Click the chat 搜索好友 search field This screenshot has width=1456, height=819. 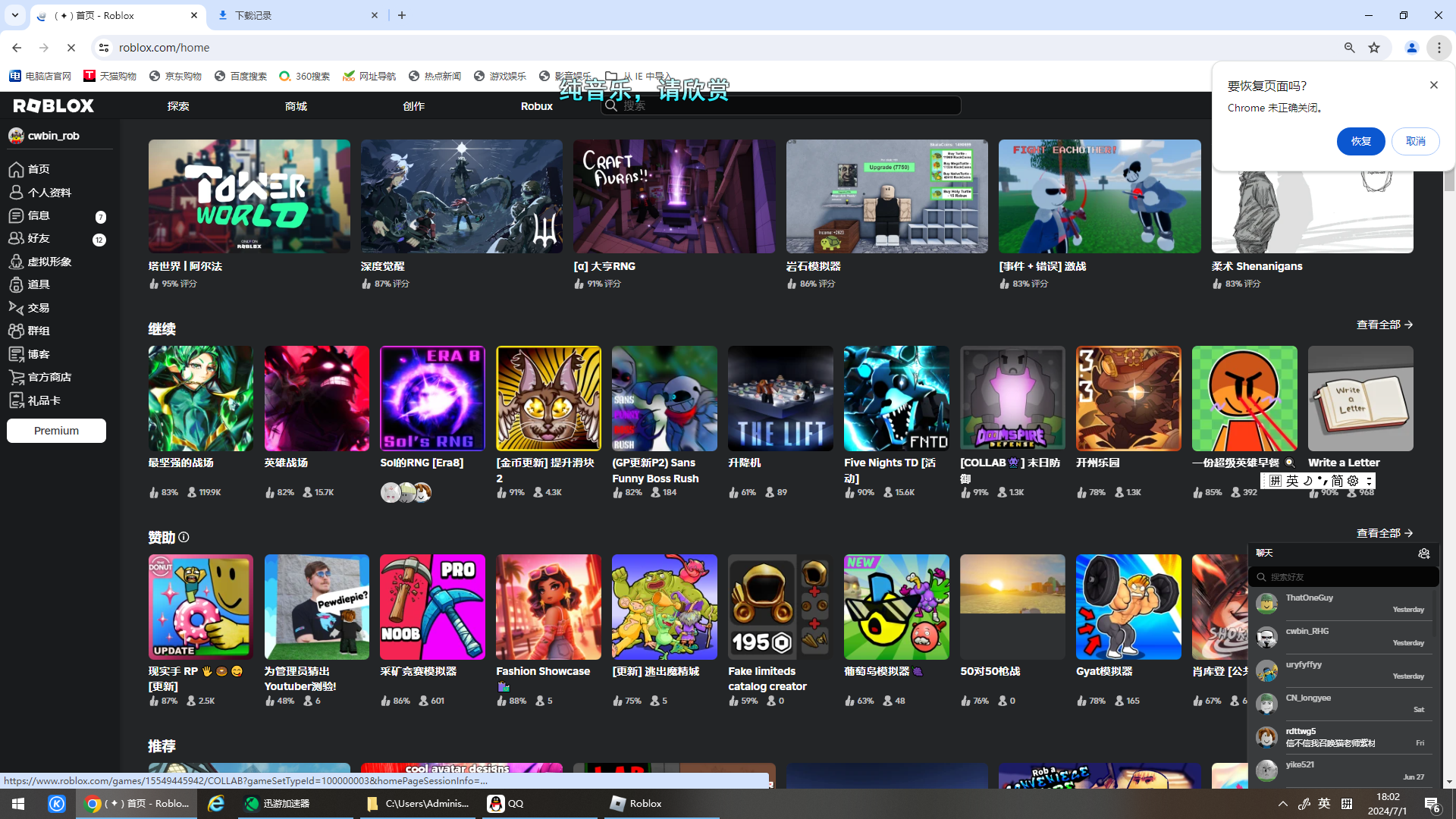point(1343,577)
